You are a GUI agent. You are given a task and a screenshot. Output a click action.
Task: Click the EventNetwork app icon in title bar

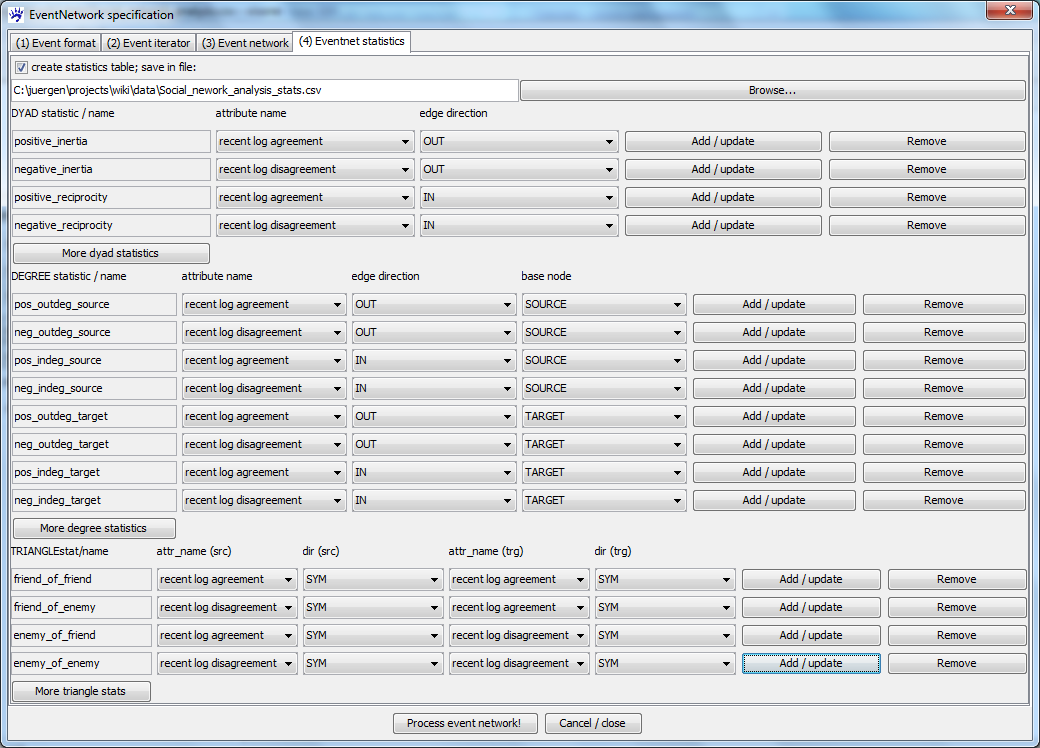(x=16, y=14)
